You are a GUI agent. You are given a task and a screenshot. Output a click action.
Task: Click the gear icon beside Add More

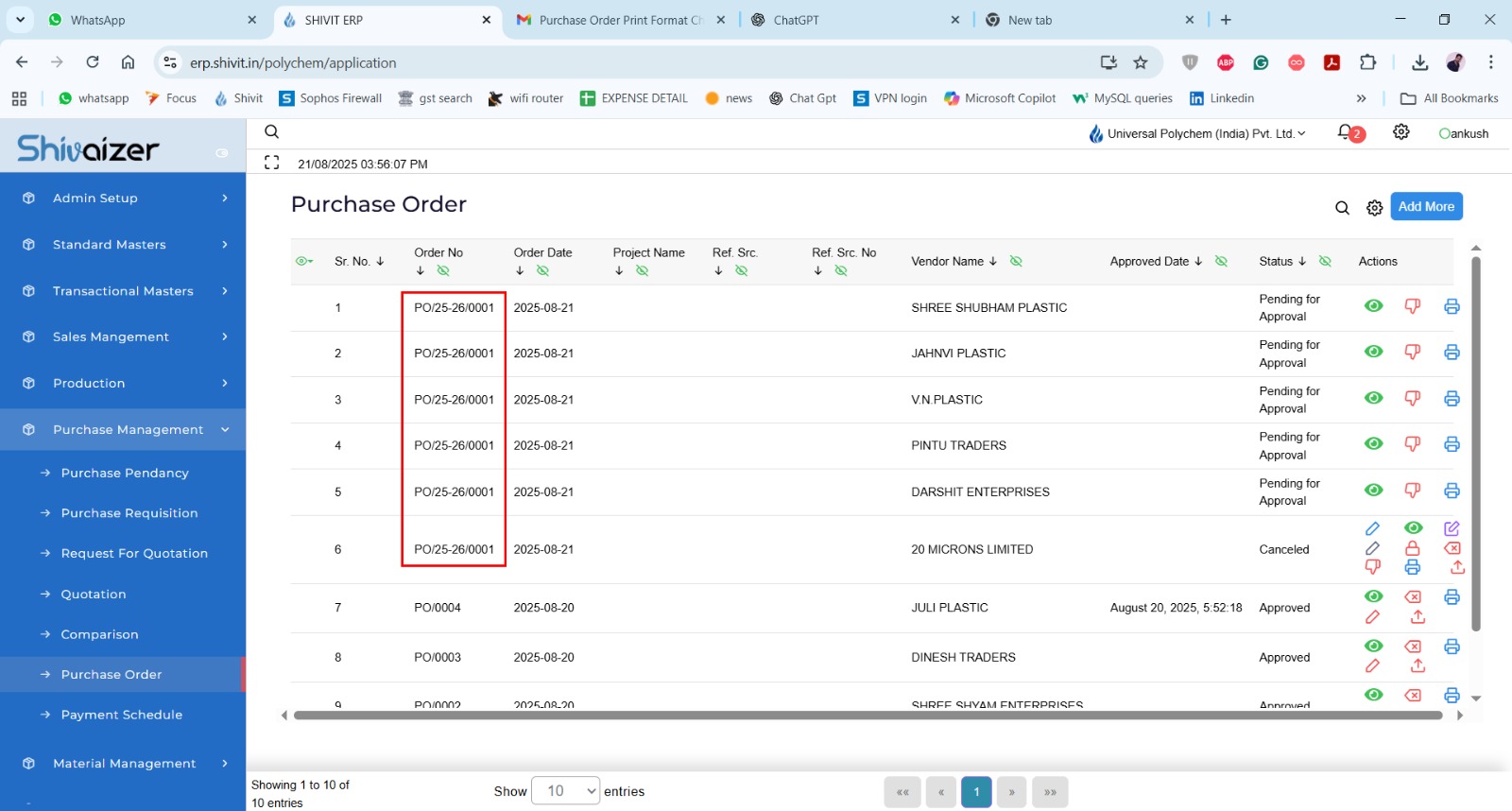tap(1374, 208)
